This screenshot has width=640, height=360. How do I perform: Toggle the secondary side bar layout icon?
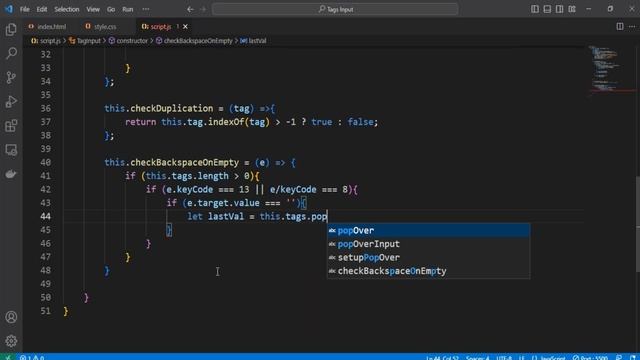(x=559, y=9)
